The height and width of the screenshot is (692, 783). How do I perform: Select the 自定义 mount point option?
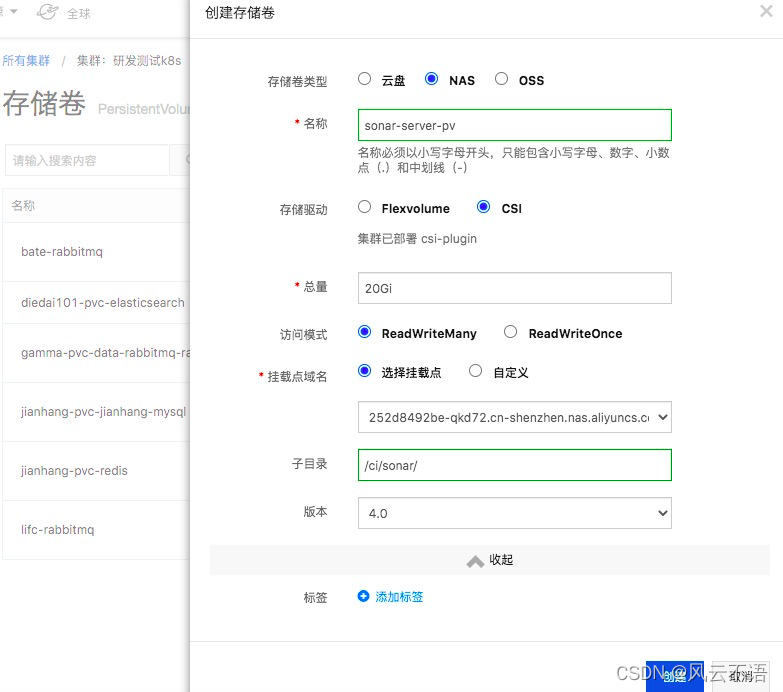coord(475,371)
